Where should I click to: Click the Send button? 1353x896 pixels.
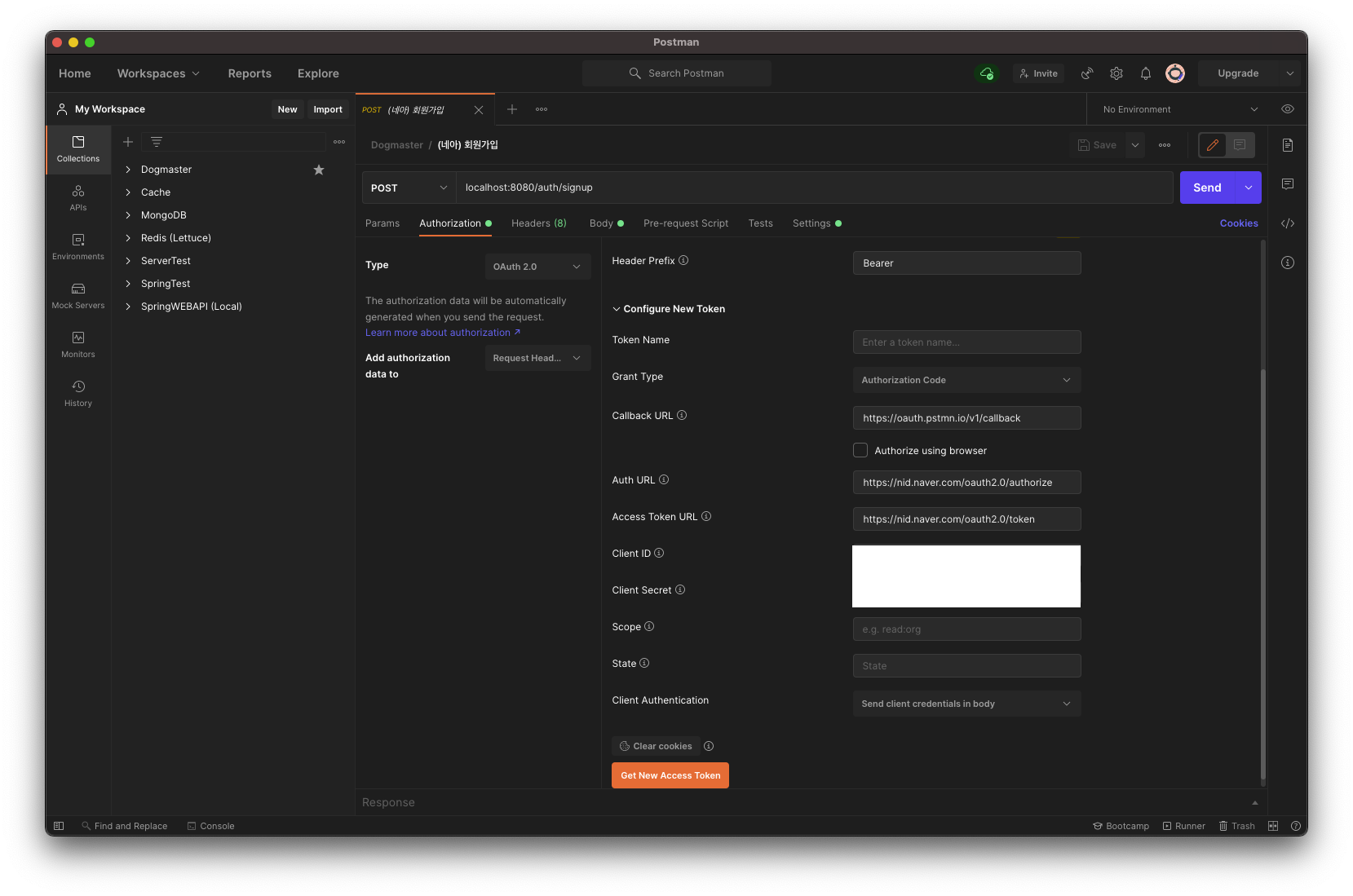coord(1207,188)
